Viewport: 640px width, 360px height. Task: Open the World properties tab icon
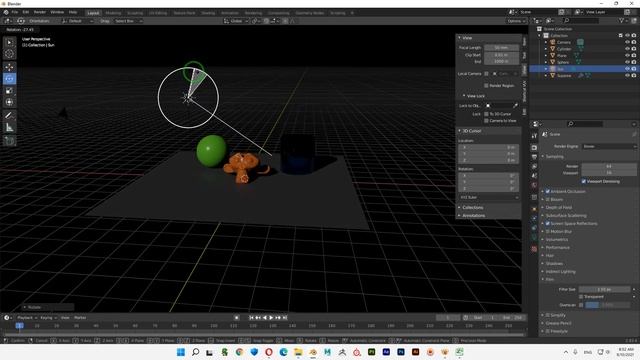(534, 185)
